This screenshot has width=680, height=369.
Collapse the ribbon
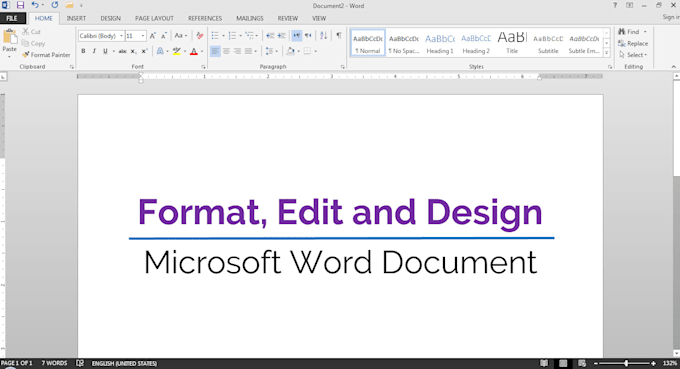[x=673, y=67]
